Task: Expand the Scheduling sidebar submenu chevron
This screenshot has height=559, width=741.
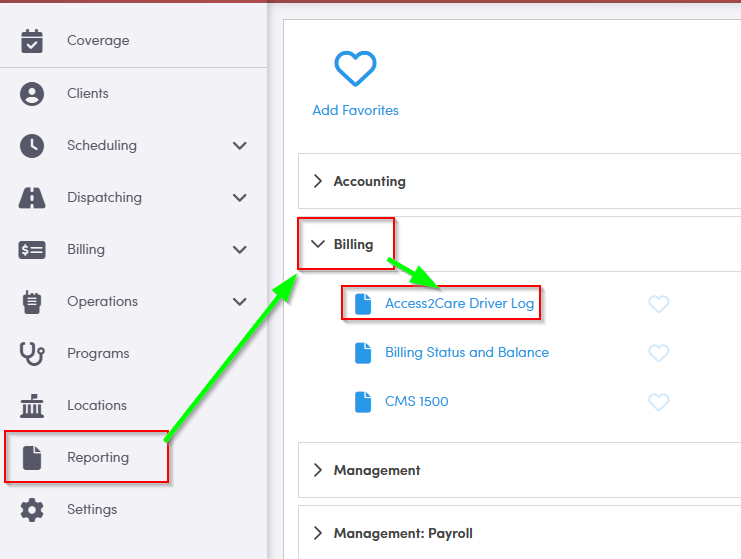Action: point(239,146)
